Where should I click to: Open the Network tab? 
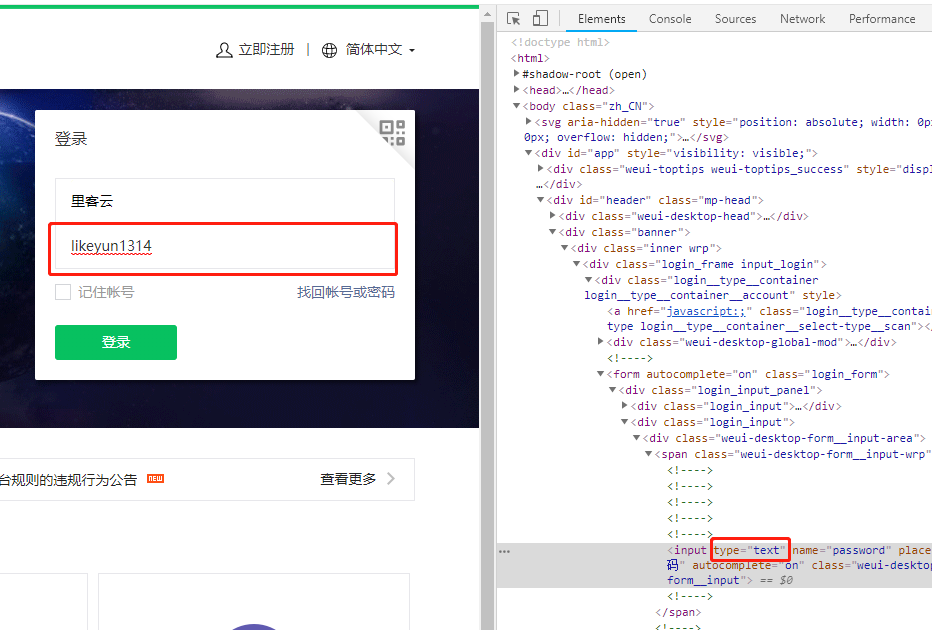[x=802, y=19]
